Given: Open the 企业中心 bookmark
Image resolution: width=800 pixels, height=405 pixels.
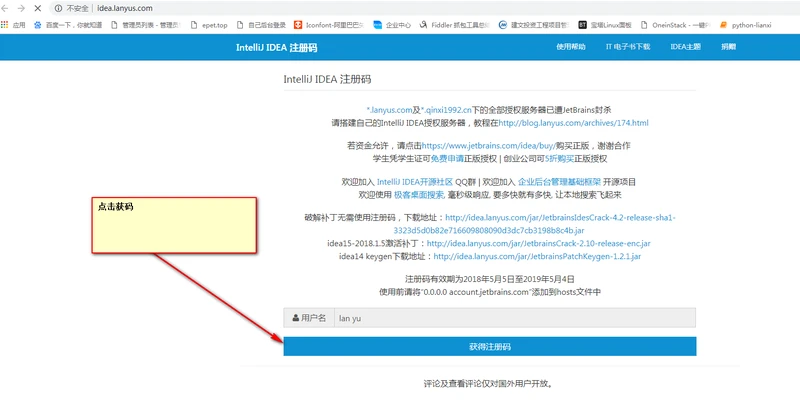Looking at the screenshot, I should coord(392,24).
